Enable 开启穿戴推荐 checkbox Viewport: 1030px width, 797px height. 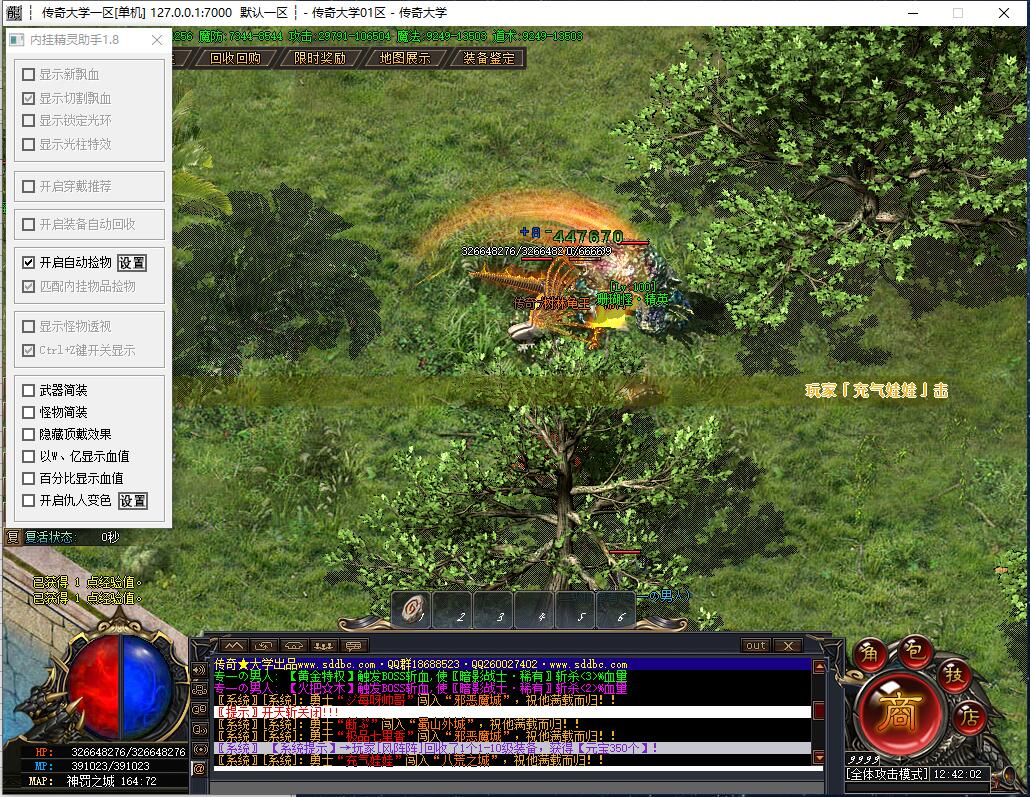28,186
